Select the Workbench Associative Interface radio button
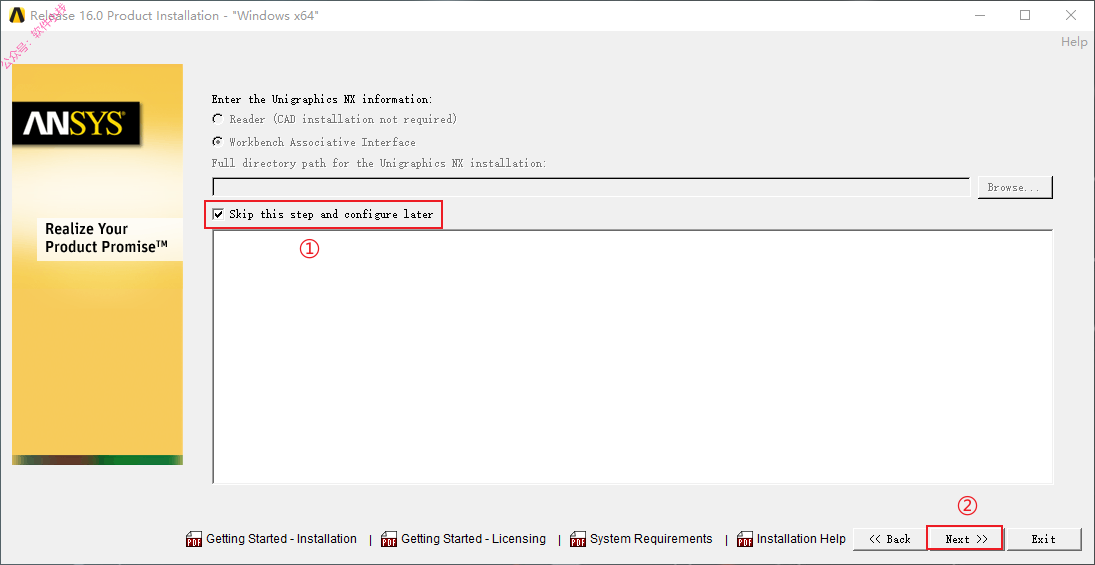The width and height of the screenshot is (1095, 565). pyautogui.click(x=218, y=142)
